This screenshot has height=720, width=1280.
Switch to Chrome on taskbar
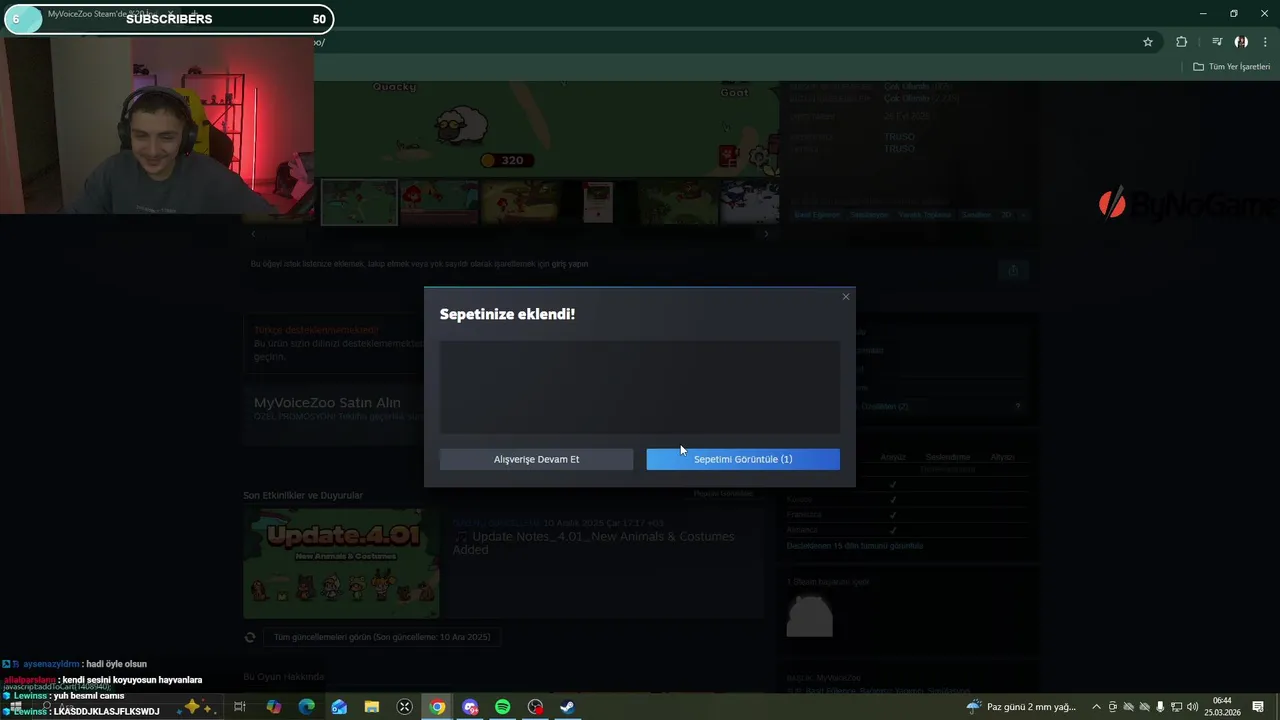pos(437,707)
